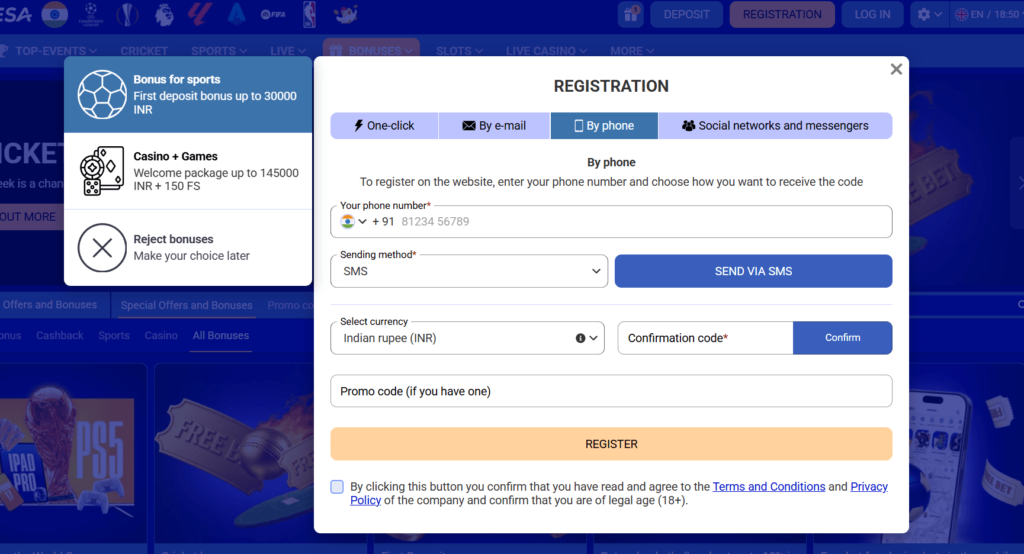1024x554 pixels.
Task: Open the chicken game icon in top bar
Action: 345,14
